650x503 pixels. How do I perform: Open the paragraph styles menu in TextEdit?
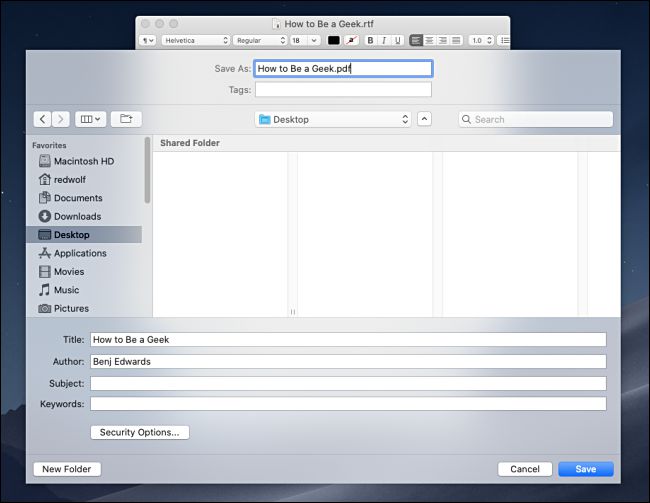tap(148, 40)
